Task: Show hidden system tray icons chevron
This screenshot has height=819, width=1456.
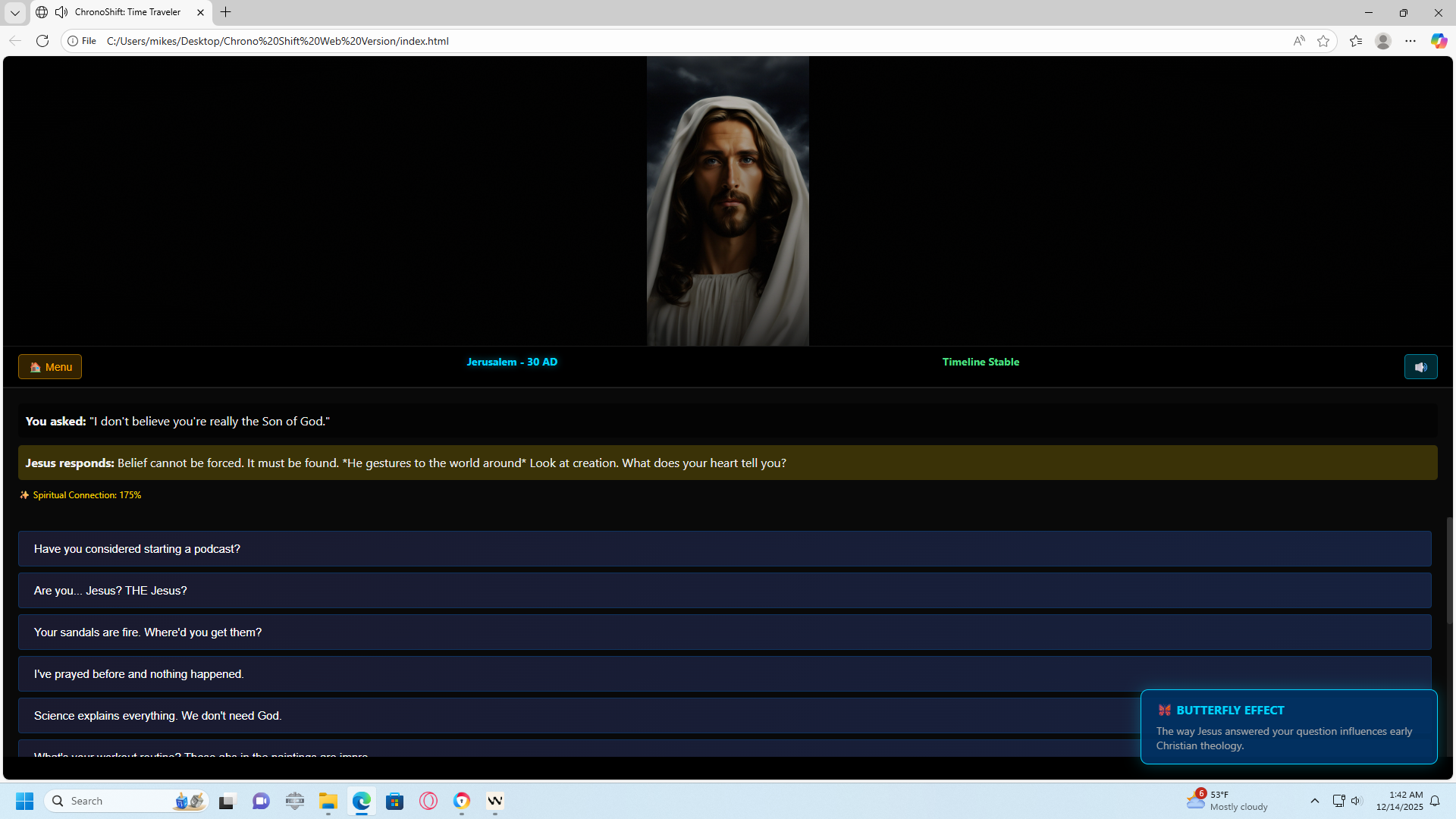Action: [1314, 801]
